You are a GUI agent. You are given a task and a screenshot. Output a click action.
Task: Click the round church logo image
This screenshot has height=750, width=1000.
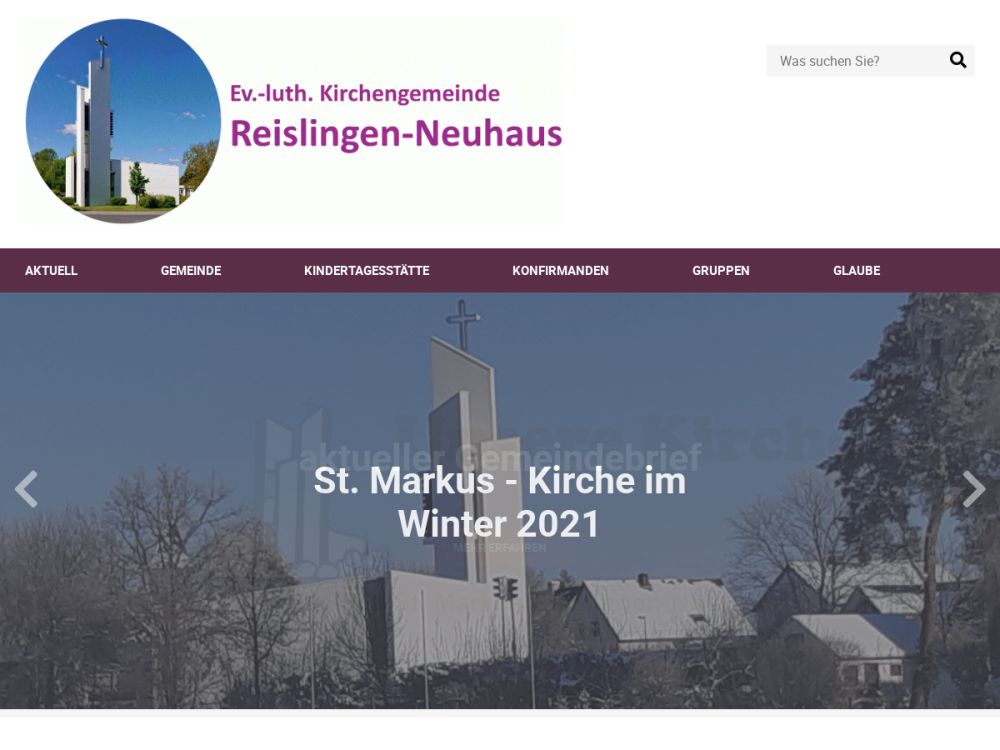coord(123,121)
